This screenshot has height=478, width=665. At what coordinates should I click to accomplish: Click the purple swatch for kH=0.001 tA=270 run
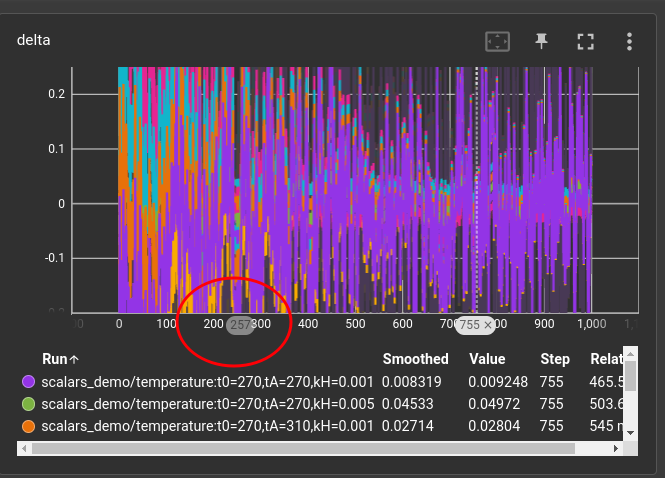(x=28, y=382)
